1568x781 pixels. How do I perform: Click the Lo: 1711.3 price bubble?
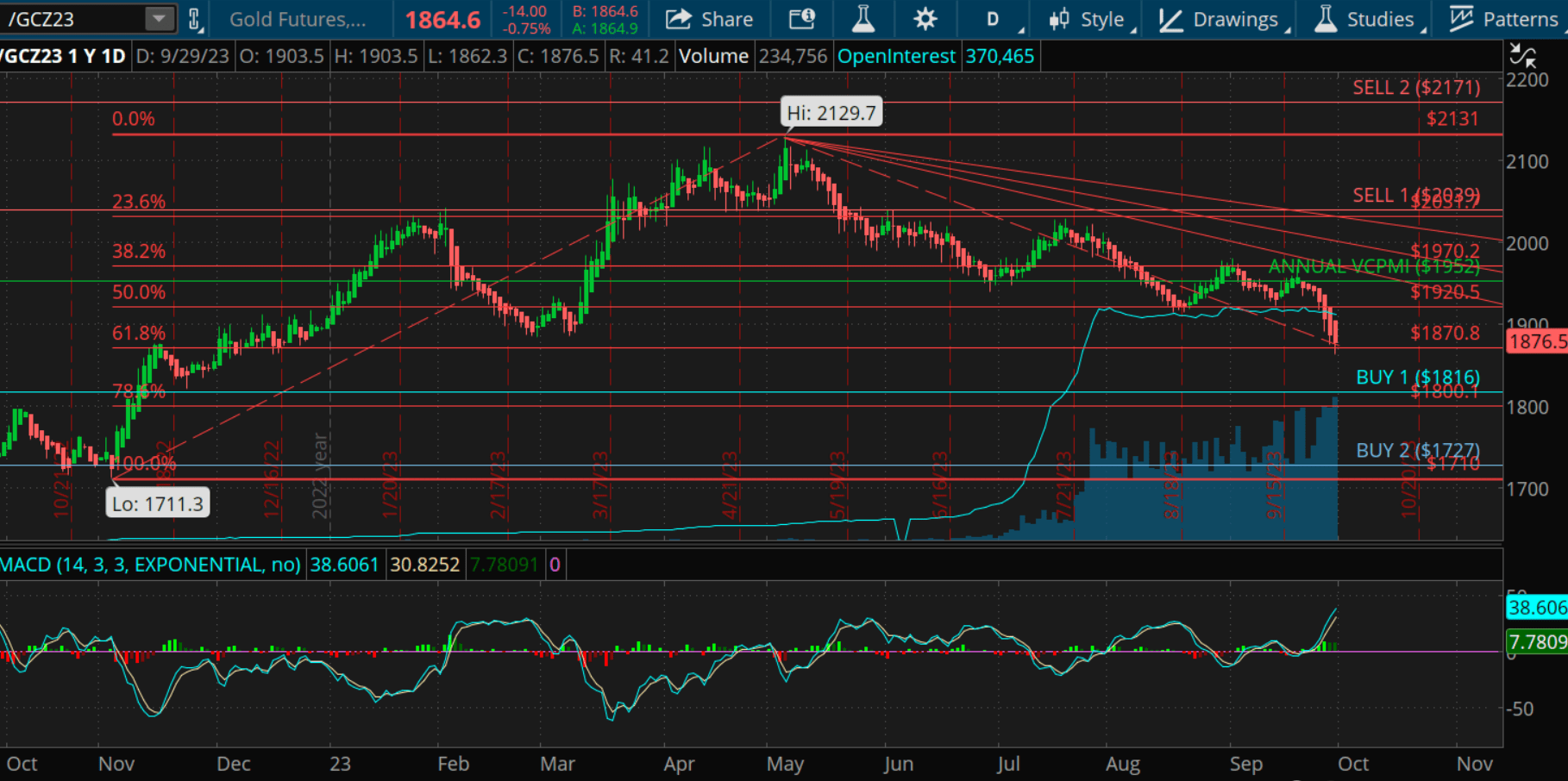click(x=158, y=503)
